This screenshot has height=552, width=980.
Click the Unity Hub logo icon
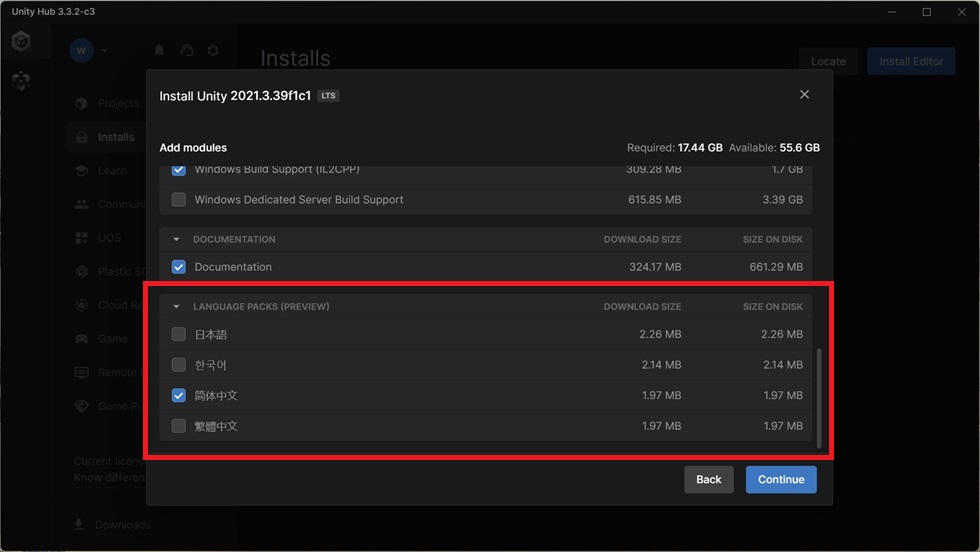(21, 41)
